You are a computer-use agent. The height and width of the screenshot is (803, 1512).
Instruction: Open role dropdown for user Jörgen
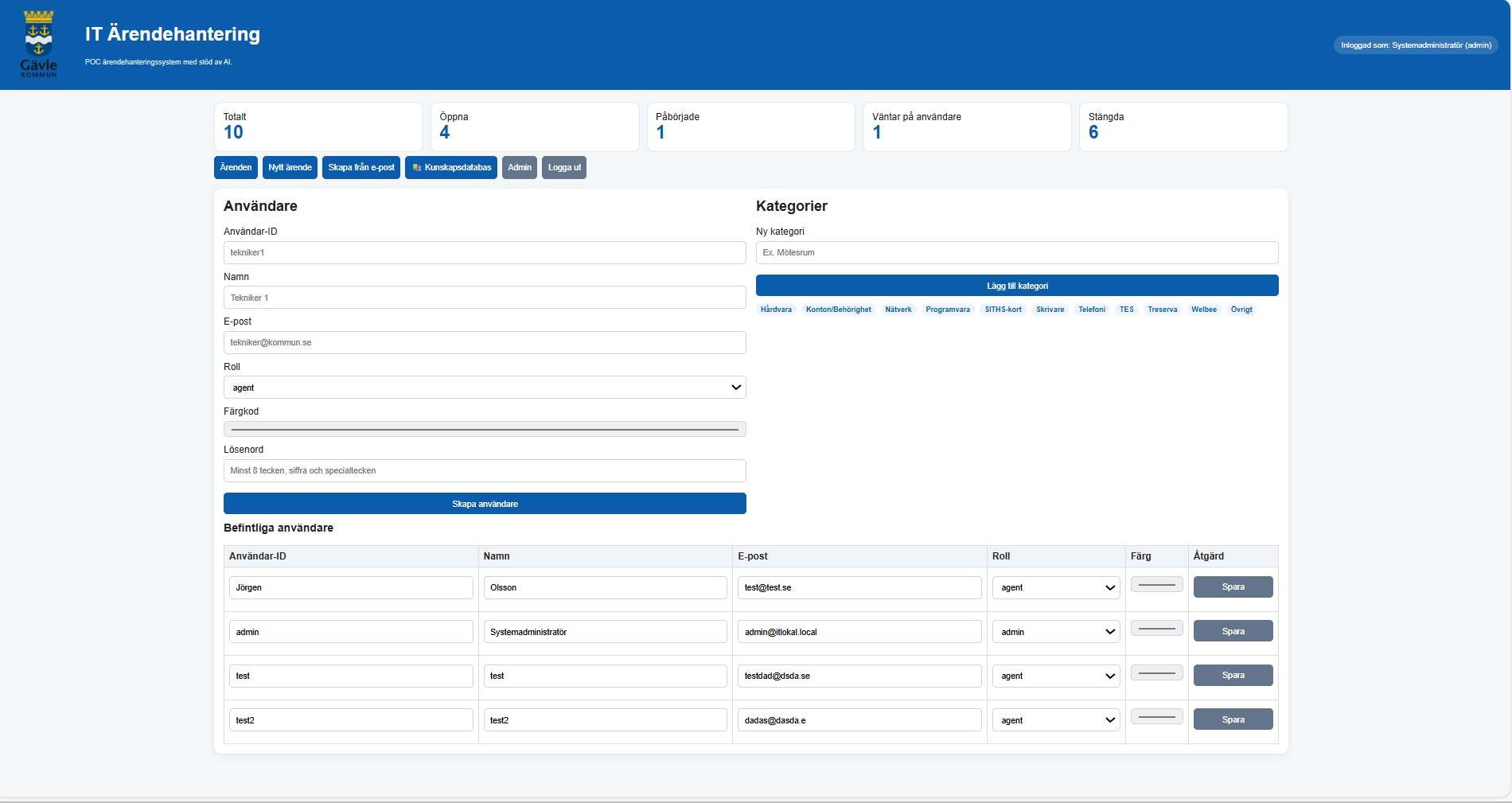[1056, 588]
